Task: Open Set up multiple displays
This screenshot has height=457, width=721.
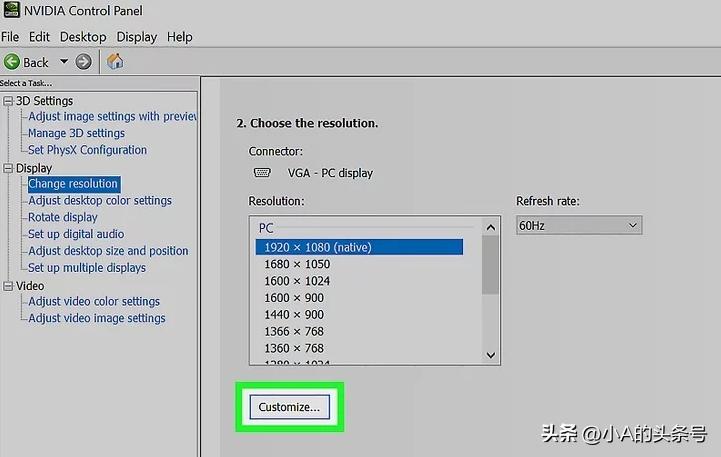Action: pyautogui.click(x=87, y=268)
